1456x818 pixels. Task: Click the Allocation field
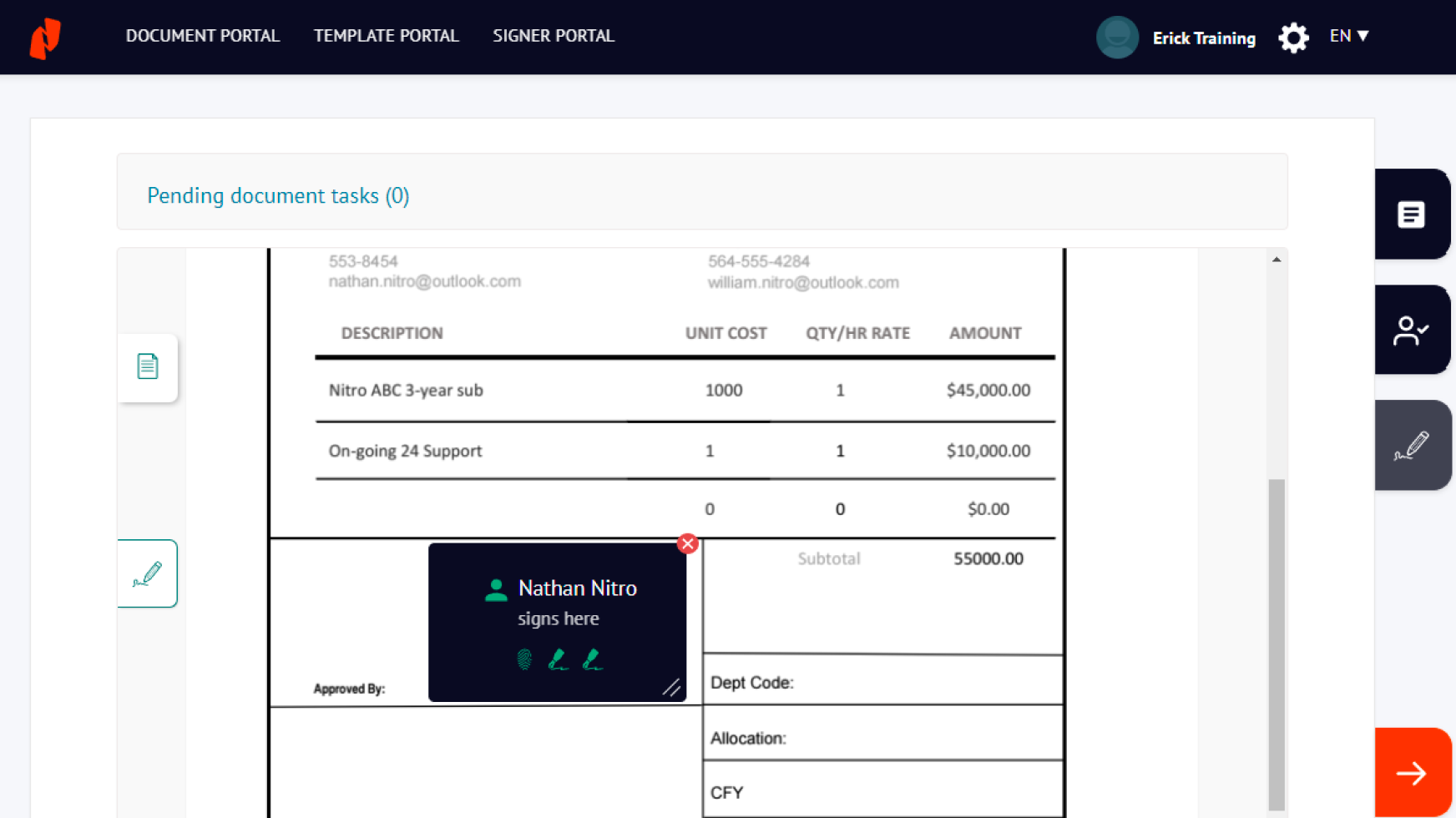(x=882, y=734)
